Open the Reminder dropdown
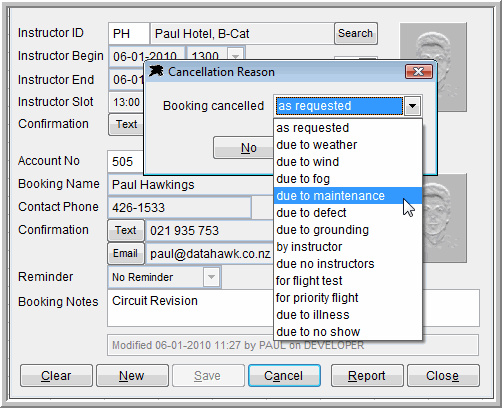502x408 pixels. click(211, 277)
